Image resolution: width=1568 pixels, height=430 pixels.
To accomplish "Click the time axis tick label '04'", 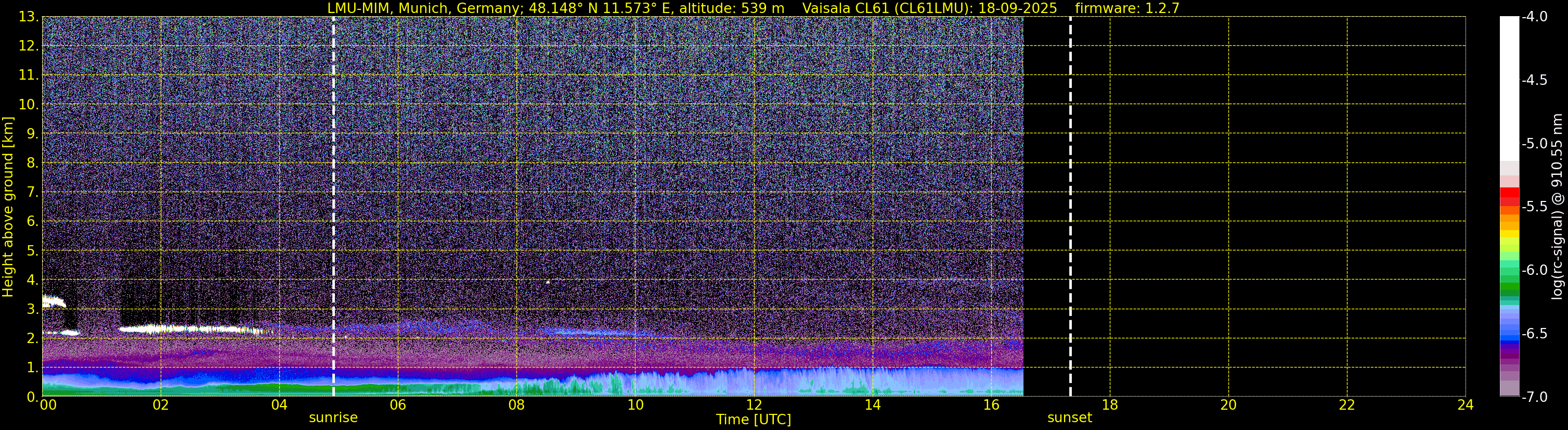I will [279, 404].
